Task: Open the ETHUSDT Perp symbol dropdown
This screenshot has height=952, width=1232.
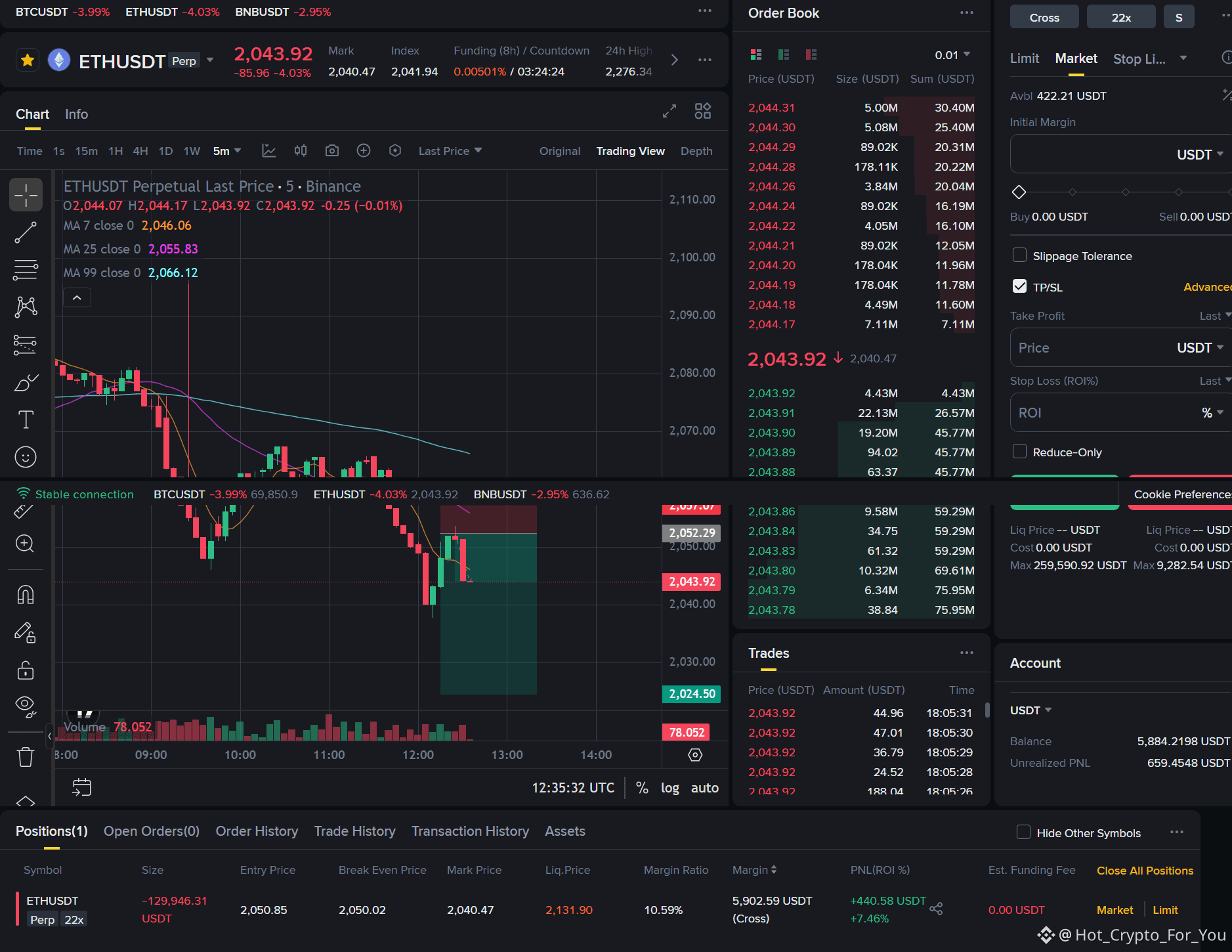Action: pyautogui.click(x=210, y=60)
